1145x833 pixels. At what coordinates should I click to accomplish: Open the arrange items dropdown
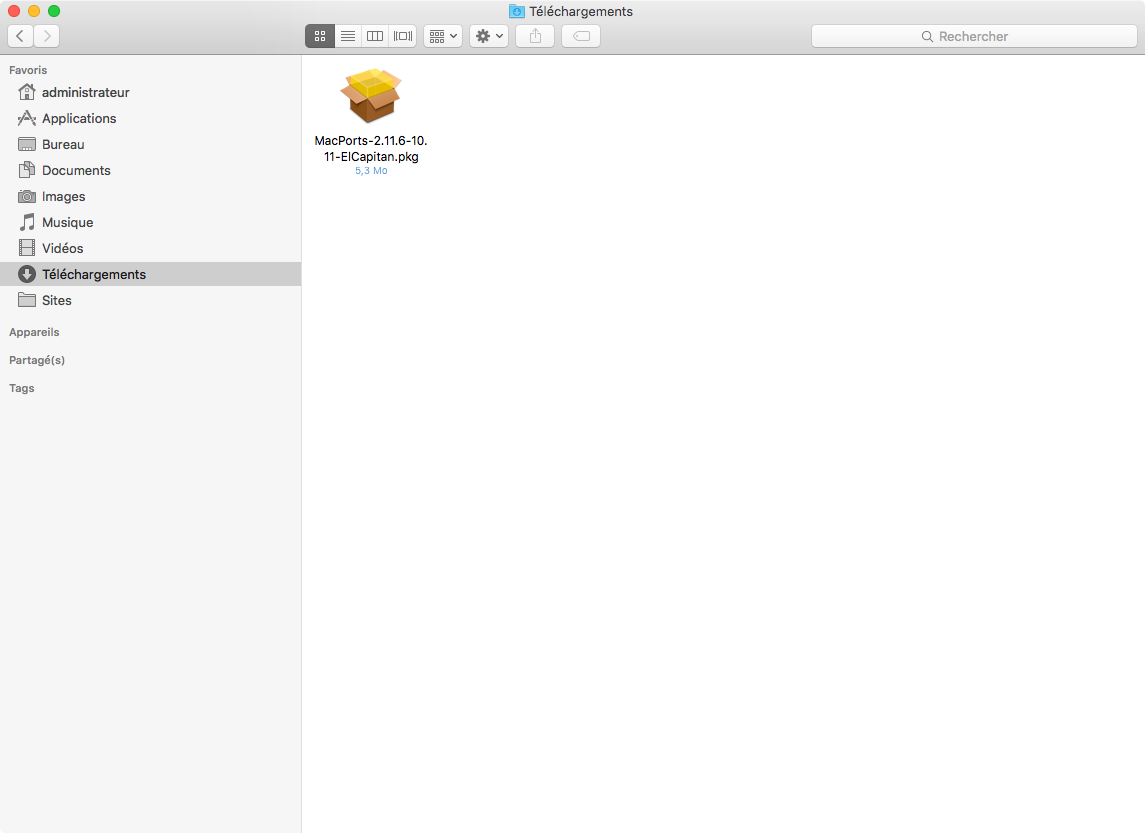tap(442, 36)
